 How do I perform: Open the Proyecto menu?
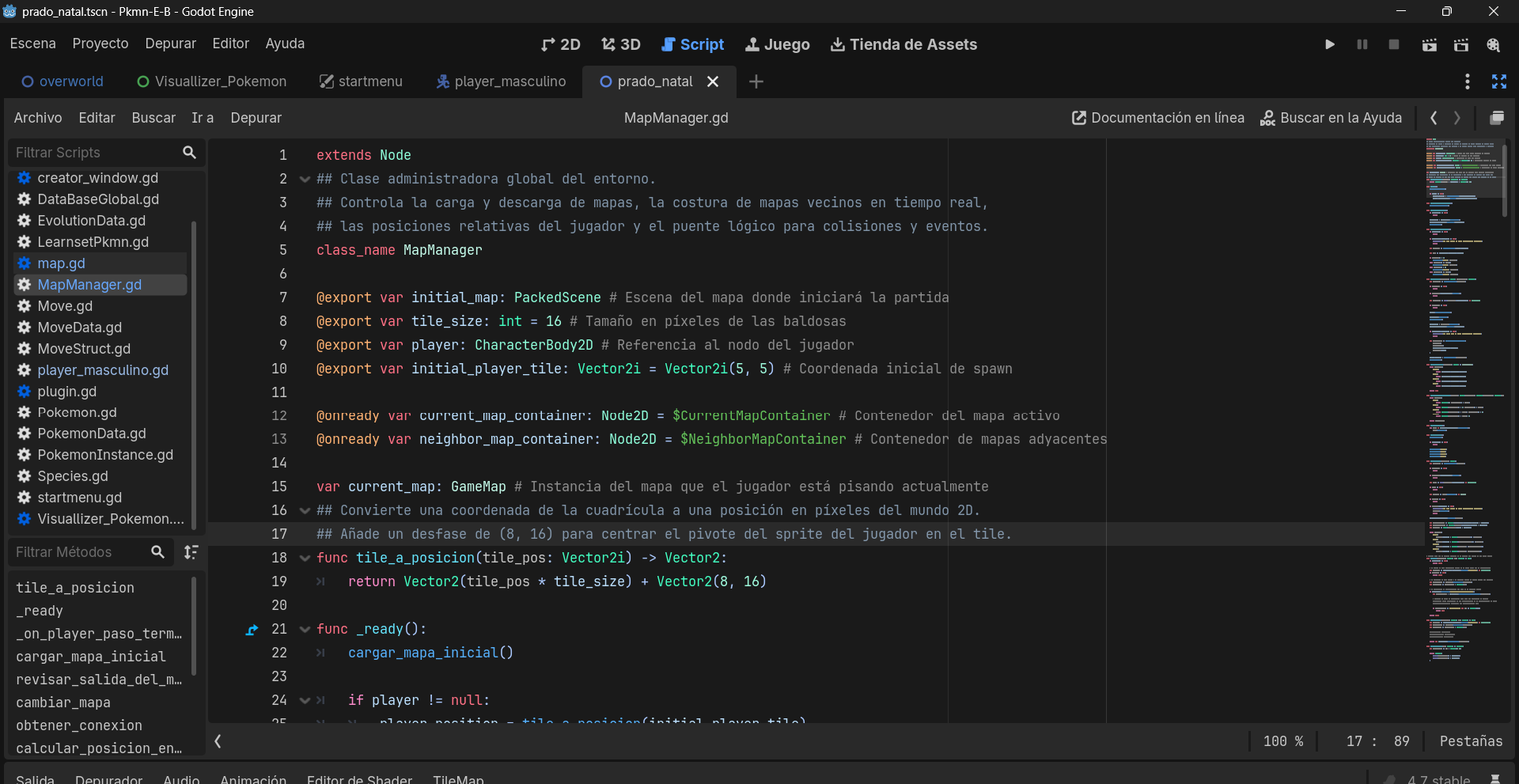100,44
